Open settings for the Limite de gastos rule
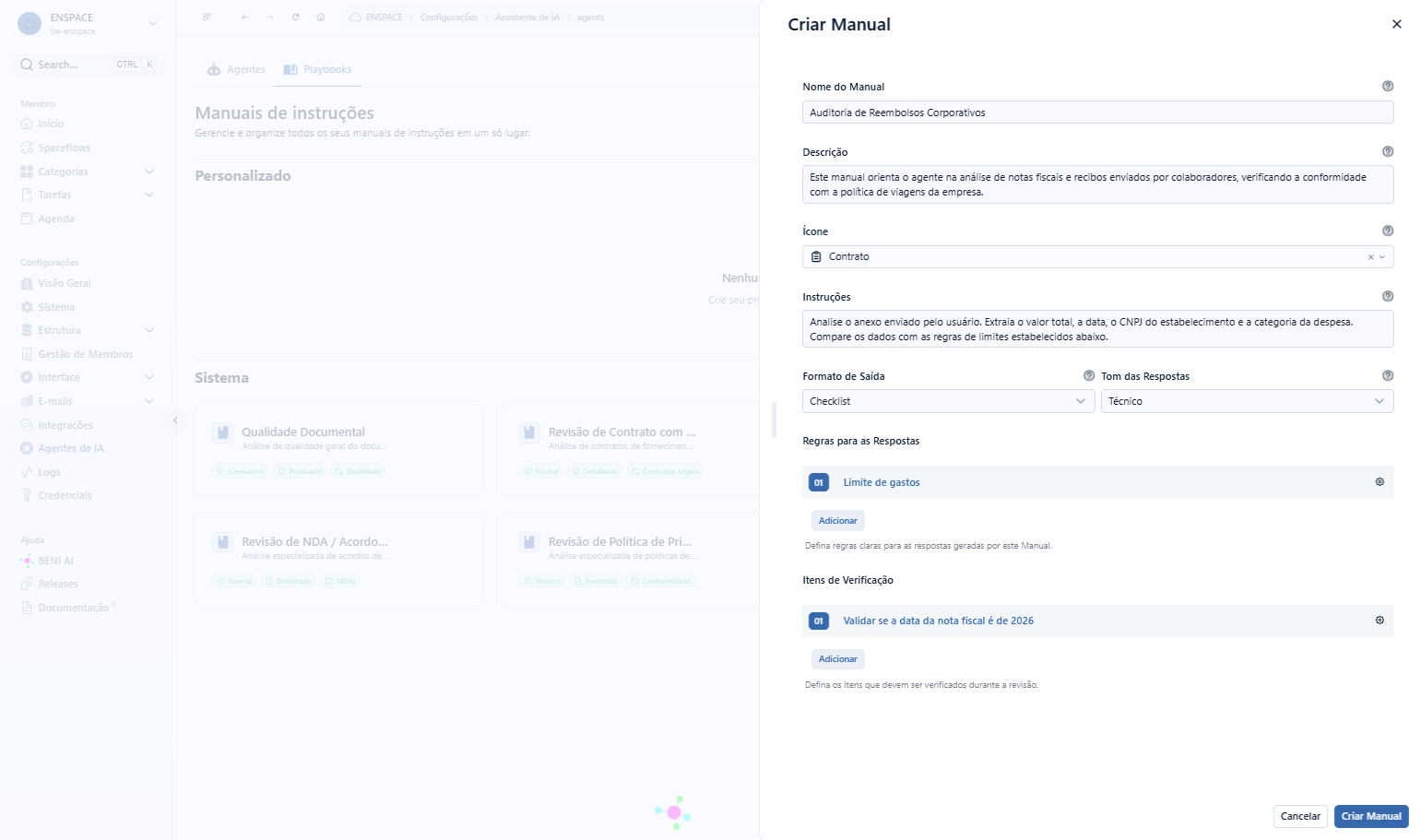Screen dimensions: 1421x840 tap(1380, 482)
